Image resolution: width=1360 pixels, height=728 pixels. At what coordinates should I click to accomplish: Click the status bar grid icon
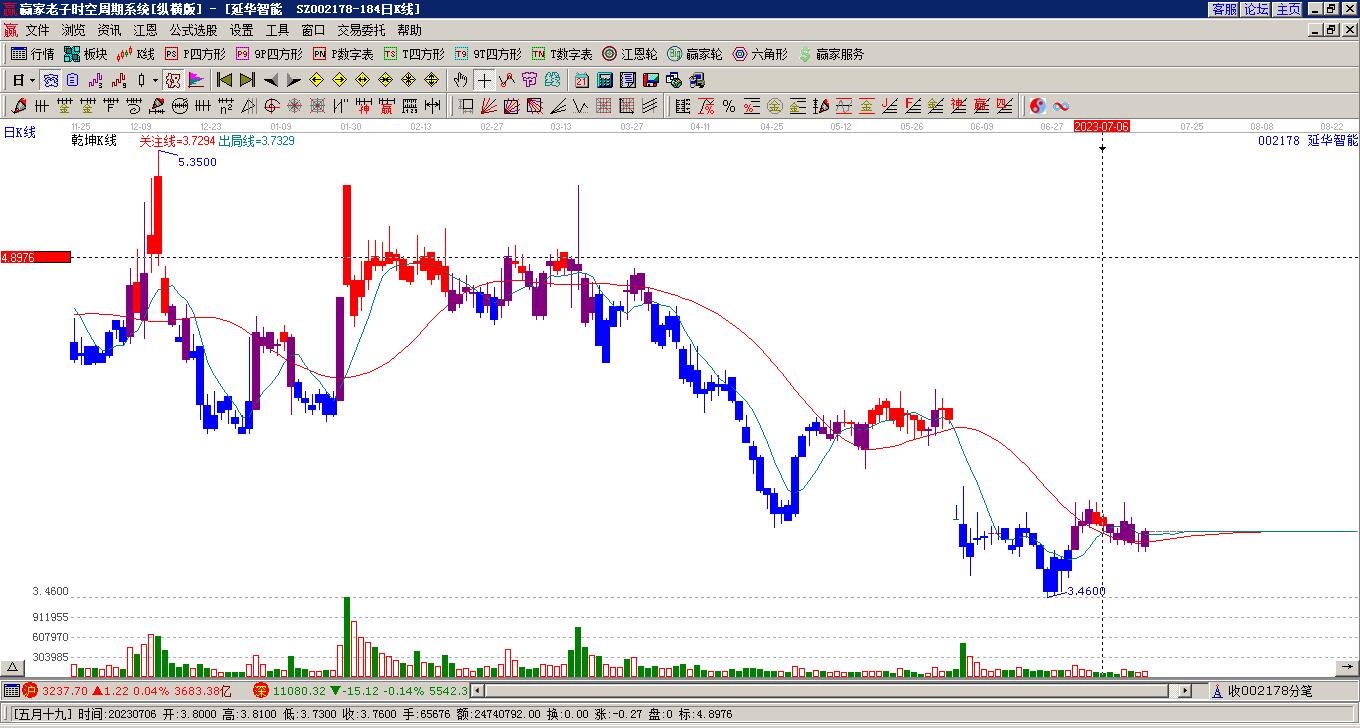coord(11,690)
